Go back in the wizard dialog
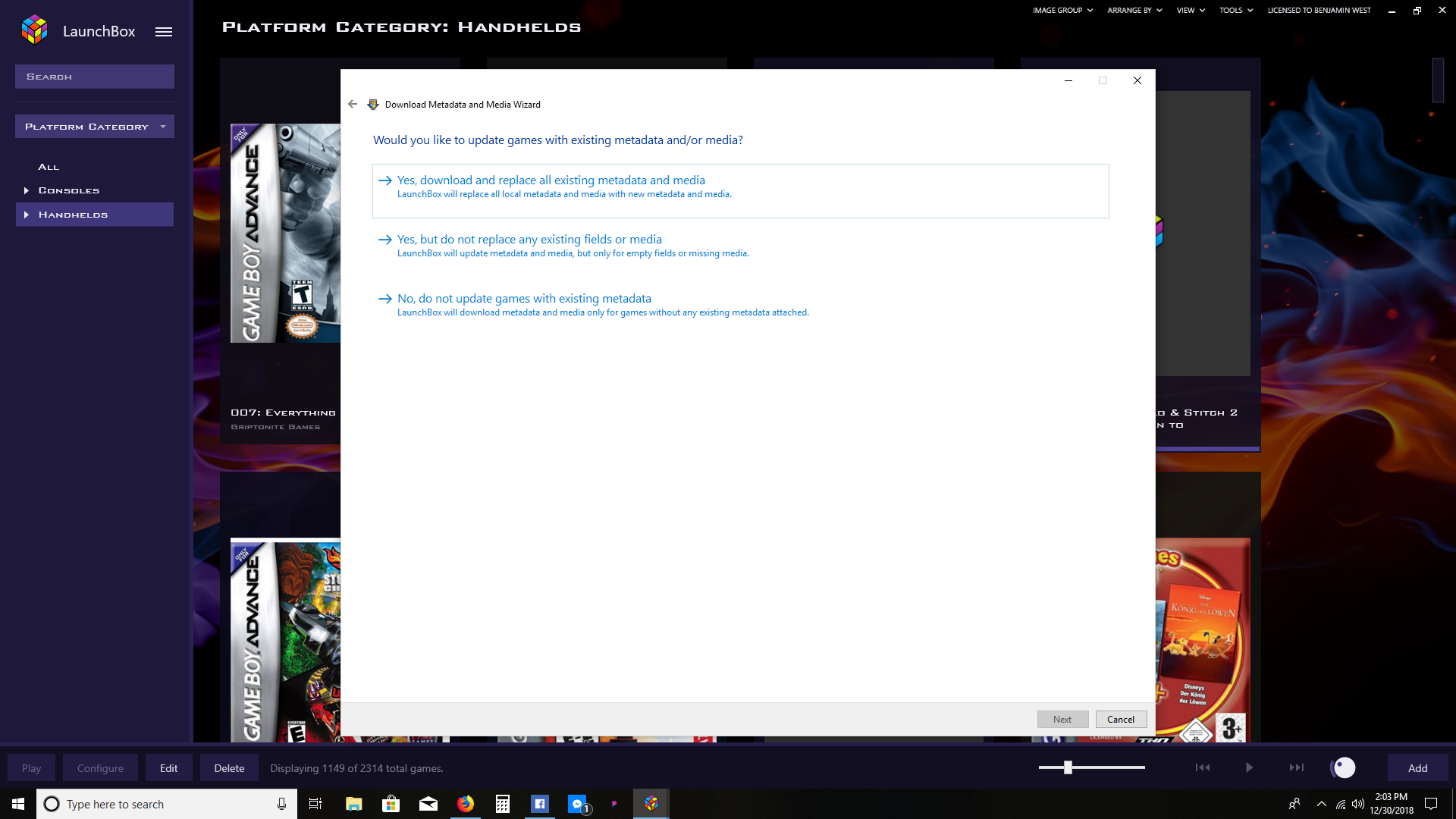 [353, 104]
